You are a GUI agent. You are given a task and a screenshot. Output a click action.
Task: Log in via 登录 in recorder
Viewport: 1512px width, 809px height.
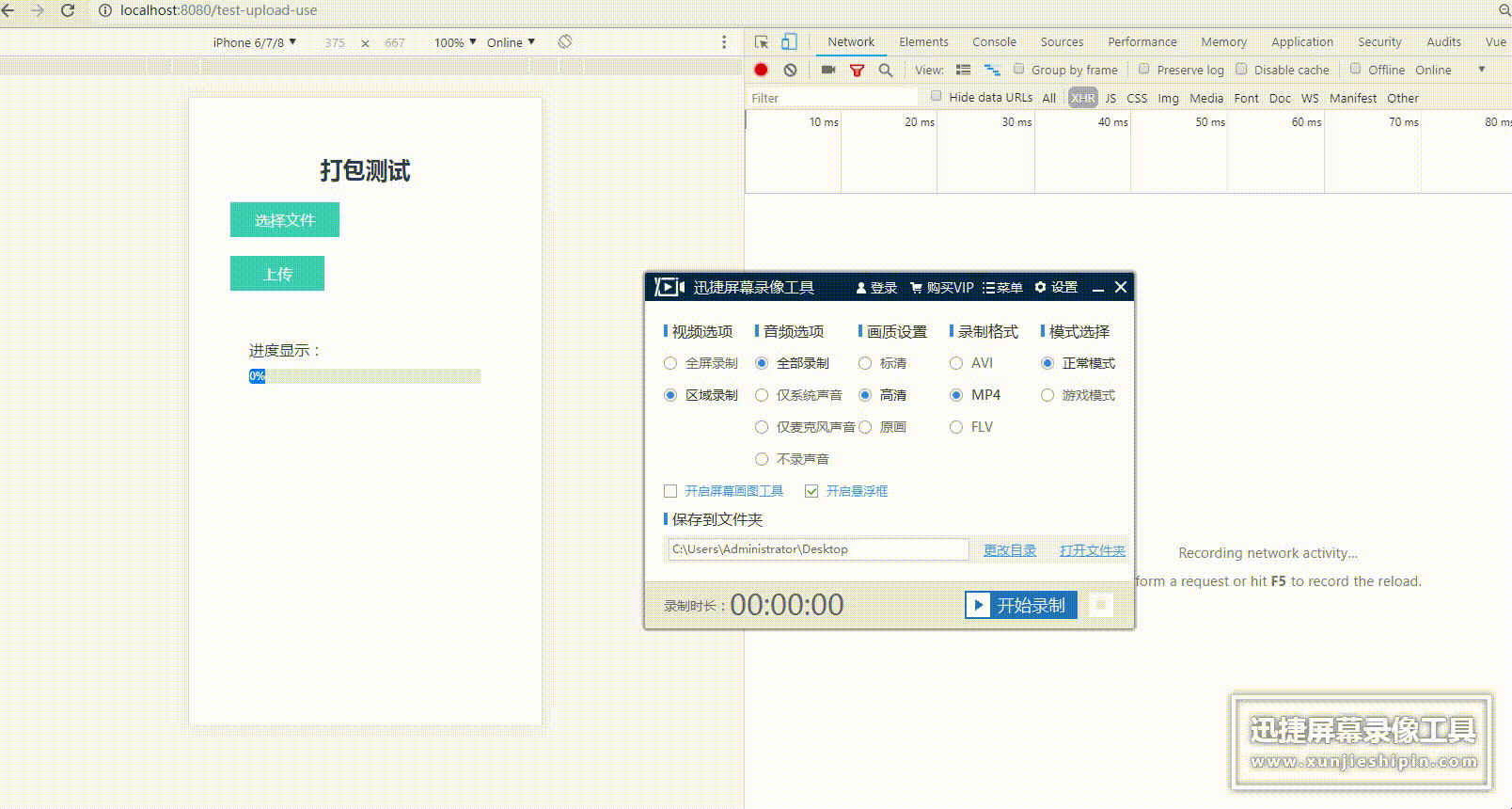[x=876, y=288]
